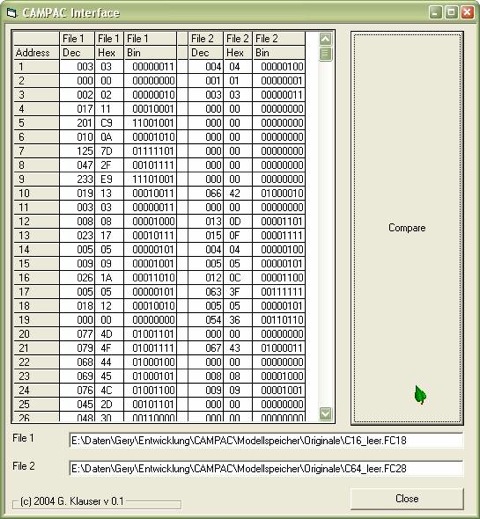480x519 pixels.
Task: Minimize the CAMPAC Interface window
Action: coord(436,13)
